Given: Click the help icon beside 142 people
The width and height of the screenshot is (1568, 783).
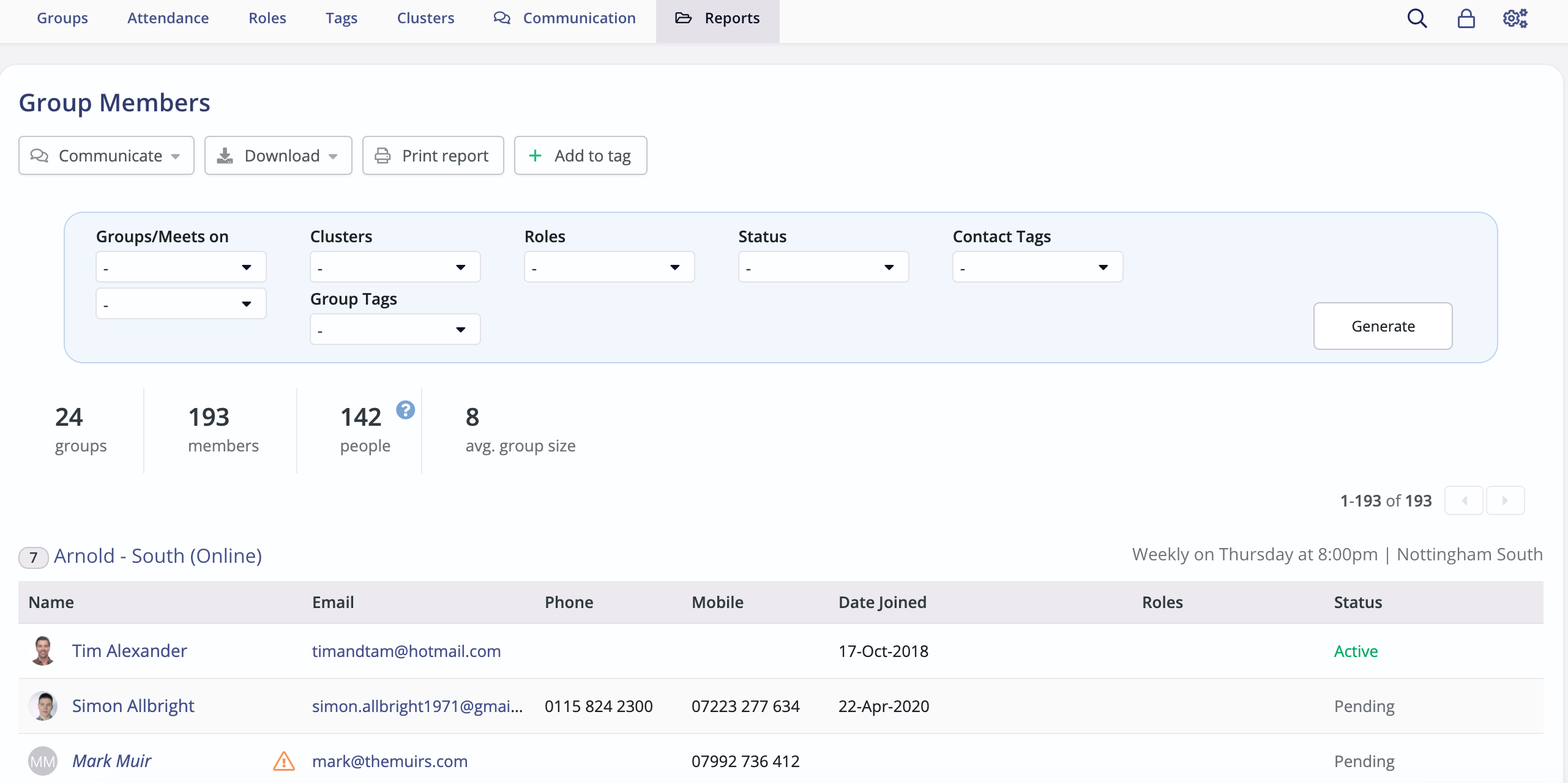Looking at the screenshot, I should [x=405, y=410].
